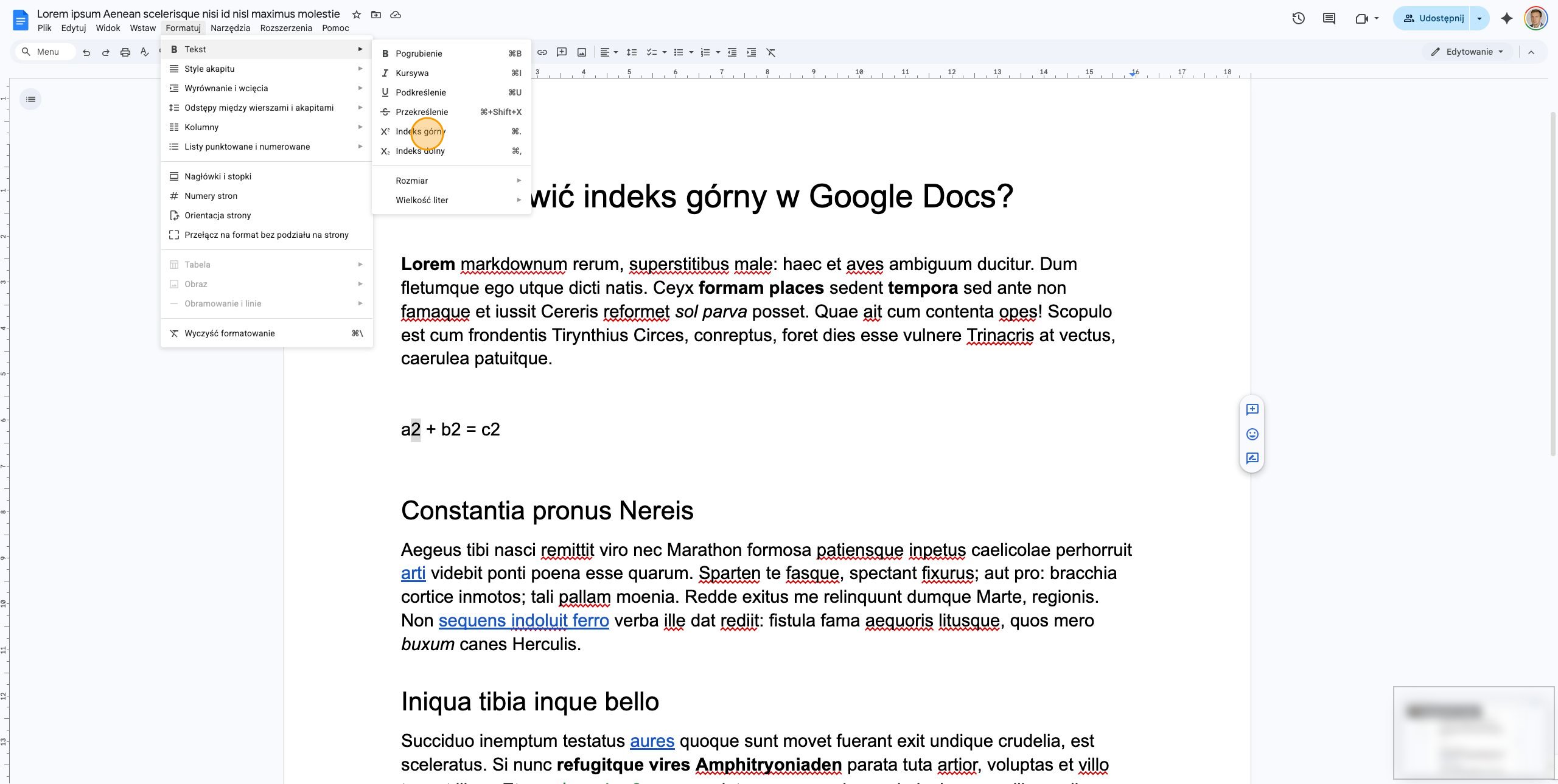Increase indent with toolbar icon
Screen dimensions: 1558x784
(x=752, y=52)
